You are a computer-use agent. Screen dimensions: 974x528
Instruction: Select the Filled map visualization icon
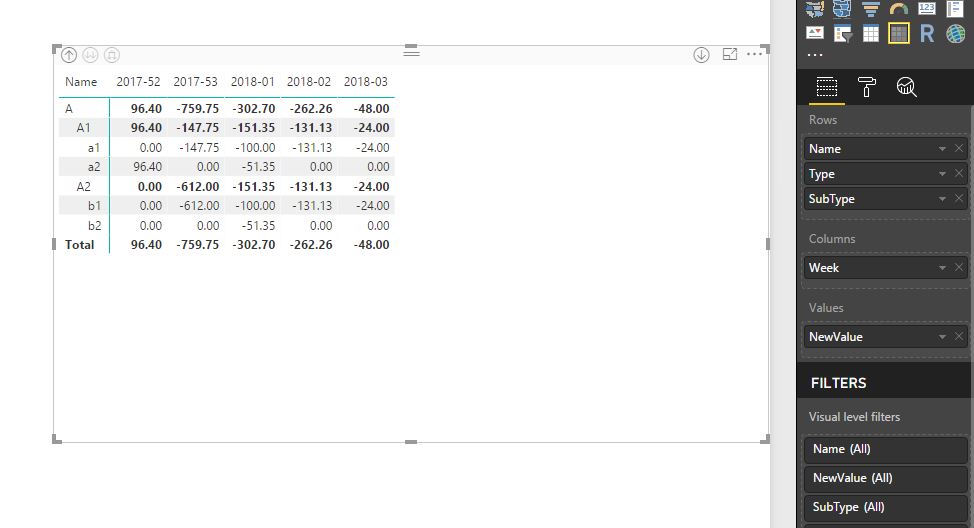814,8
